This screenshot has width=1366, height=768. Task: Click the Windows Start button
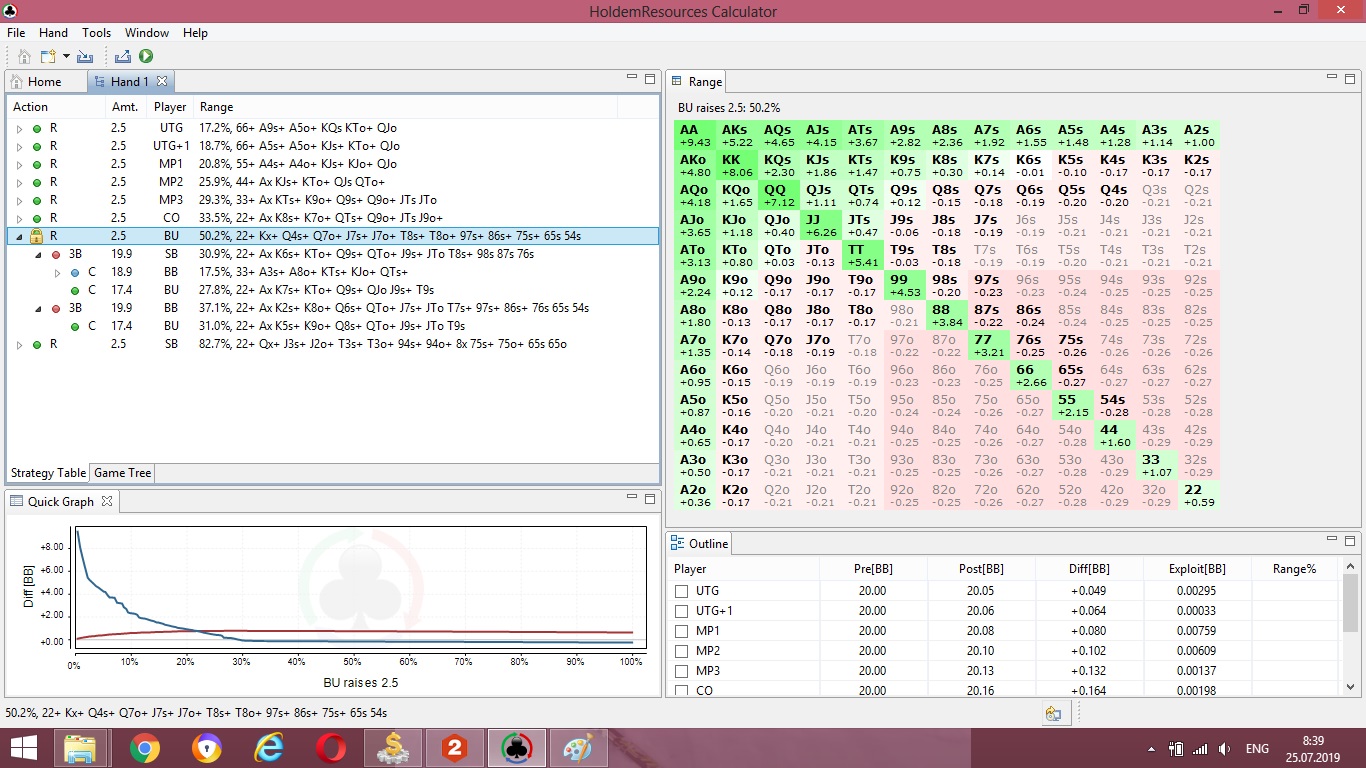[23, 748]
